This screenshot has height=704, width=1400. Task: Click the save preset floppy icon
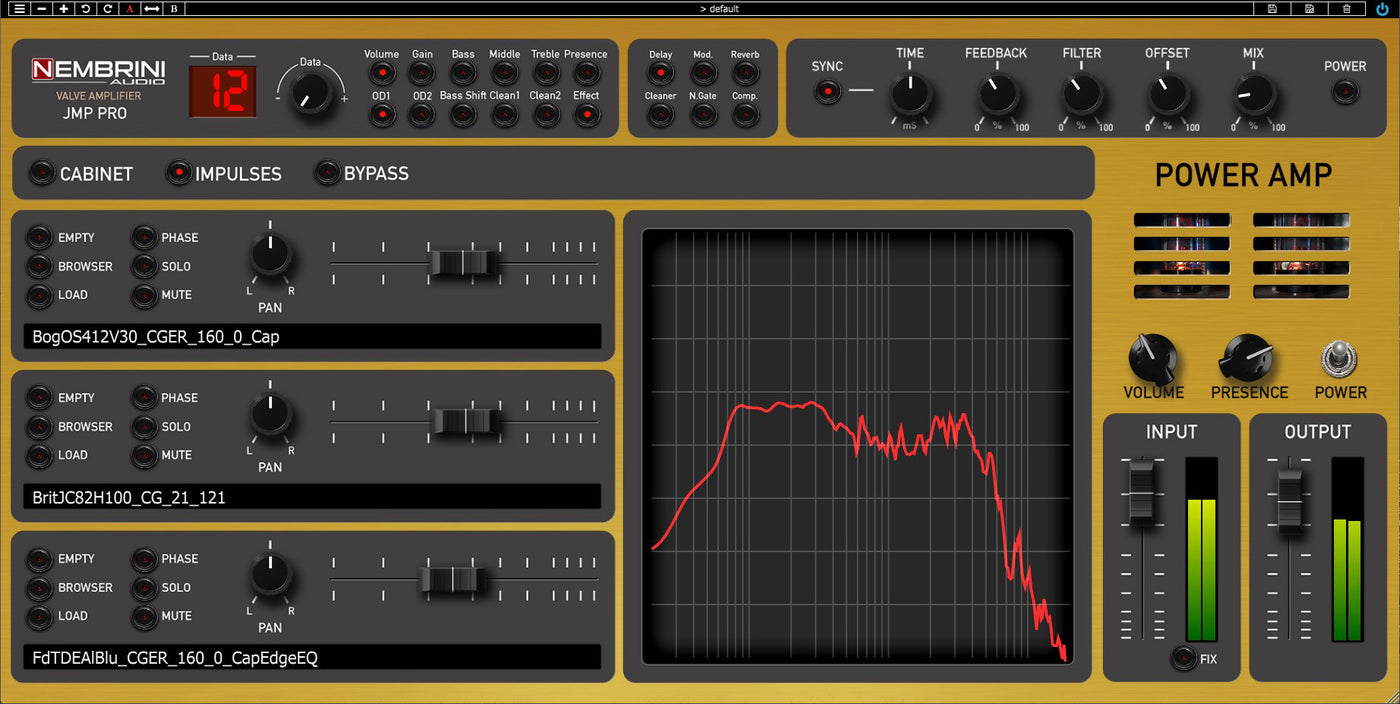click(x=1272, y=9)
